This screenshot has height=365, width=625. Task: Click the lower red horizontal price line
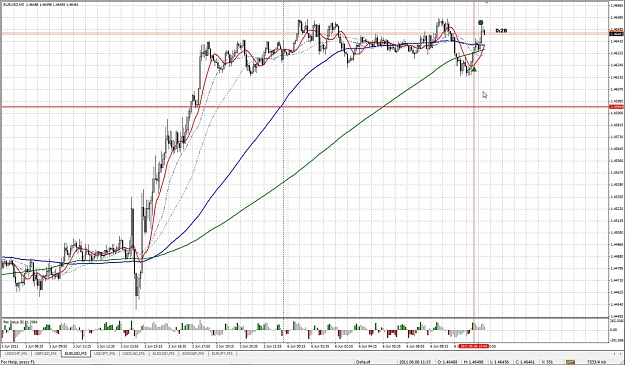305,107
